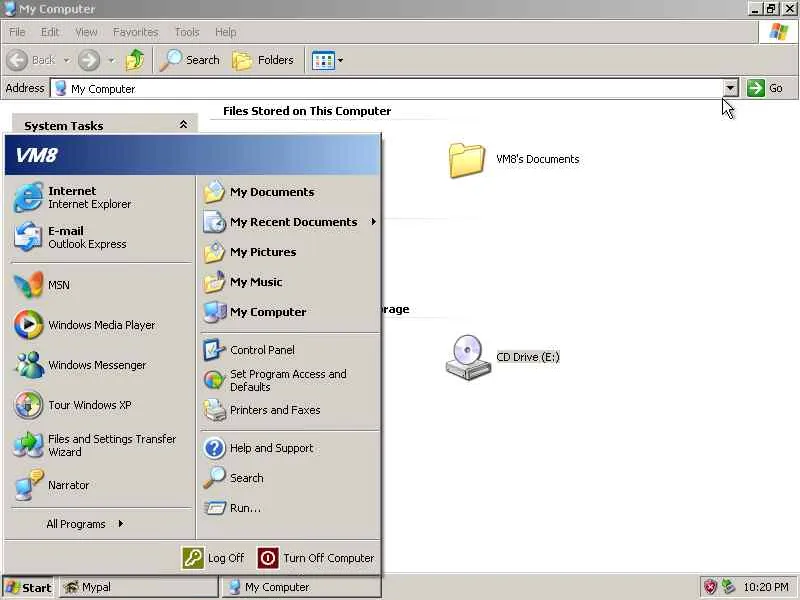Screen dimensions: 800x600
Task: Click the Views toolbar icon
Action: pyautogui.click(x=323, y=60)
